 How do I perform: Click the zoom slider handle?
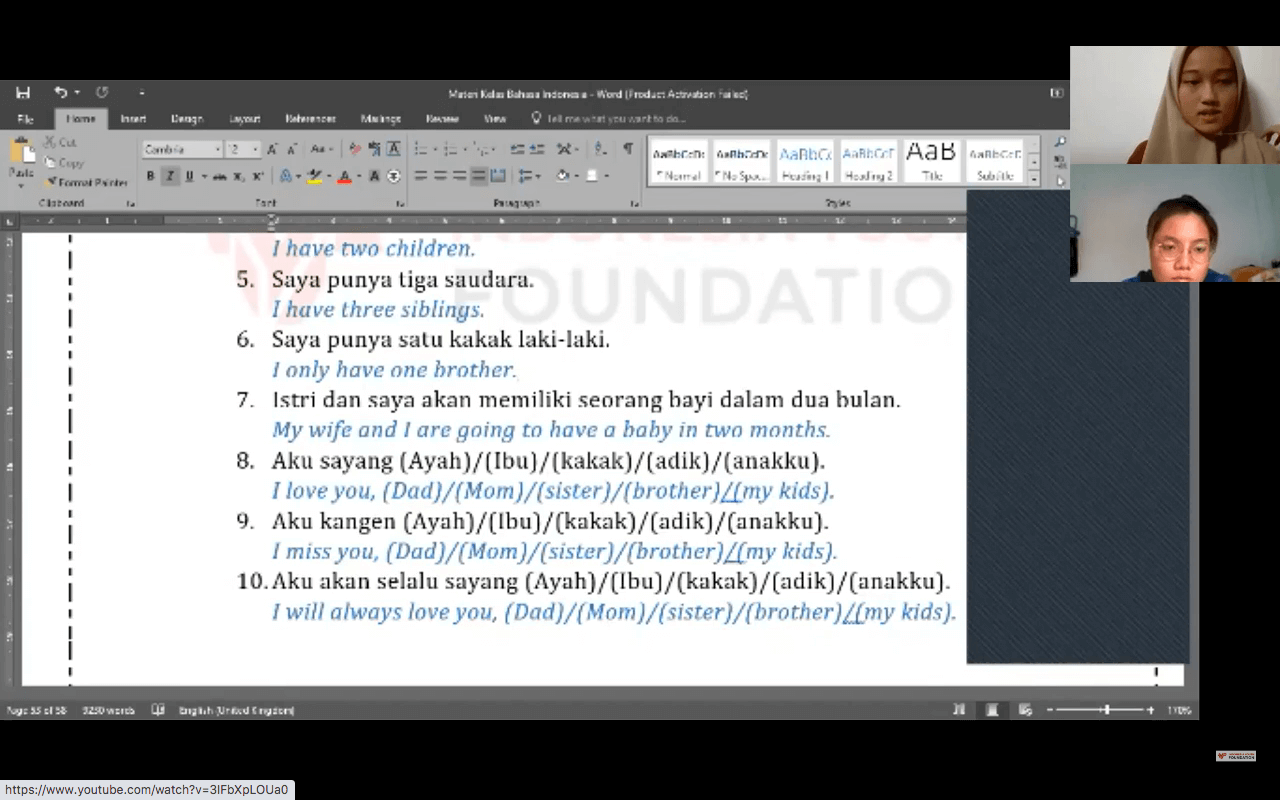(x=1106, y=710)
